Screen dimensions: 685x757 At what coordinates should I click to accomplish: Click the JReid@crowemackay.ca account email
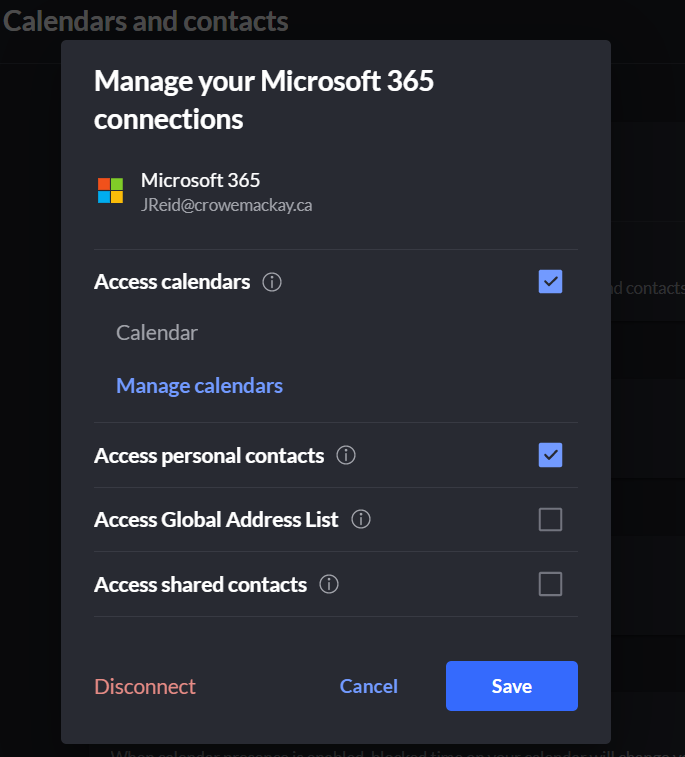[226, 205]
